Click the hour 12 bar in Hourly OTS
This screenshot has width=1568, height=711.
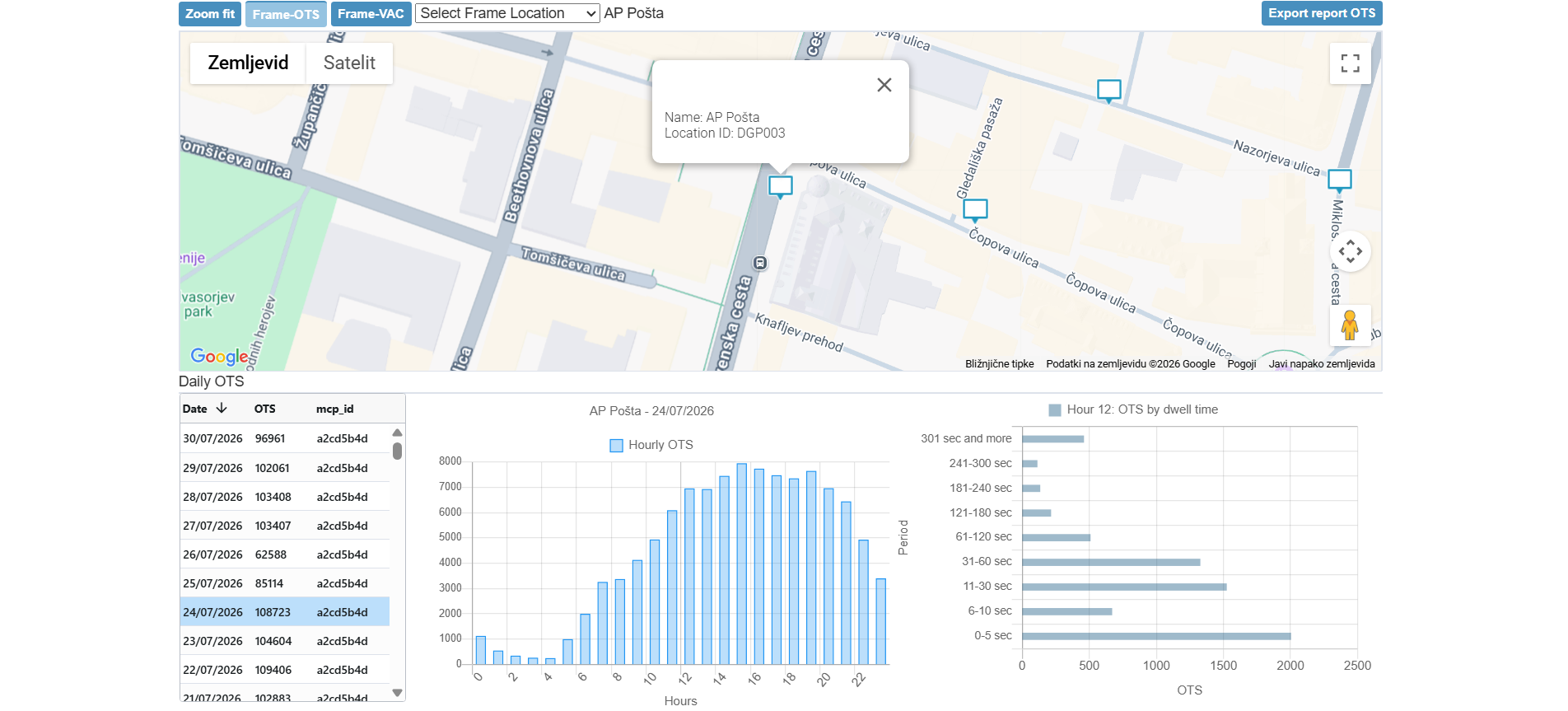[689, 577]
